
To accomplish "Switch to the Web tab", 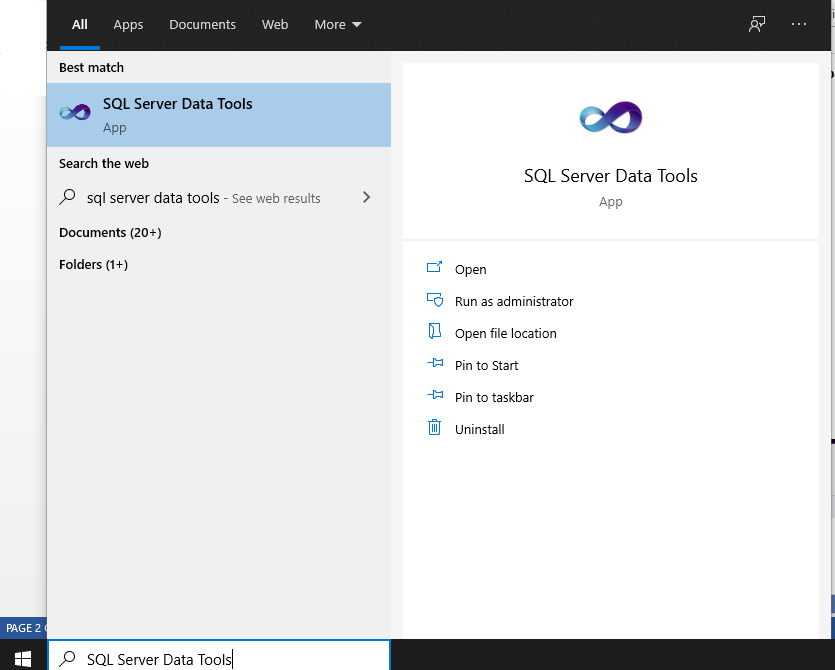I will (x=274, y=25).
